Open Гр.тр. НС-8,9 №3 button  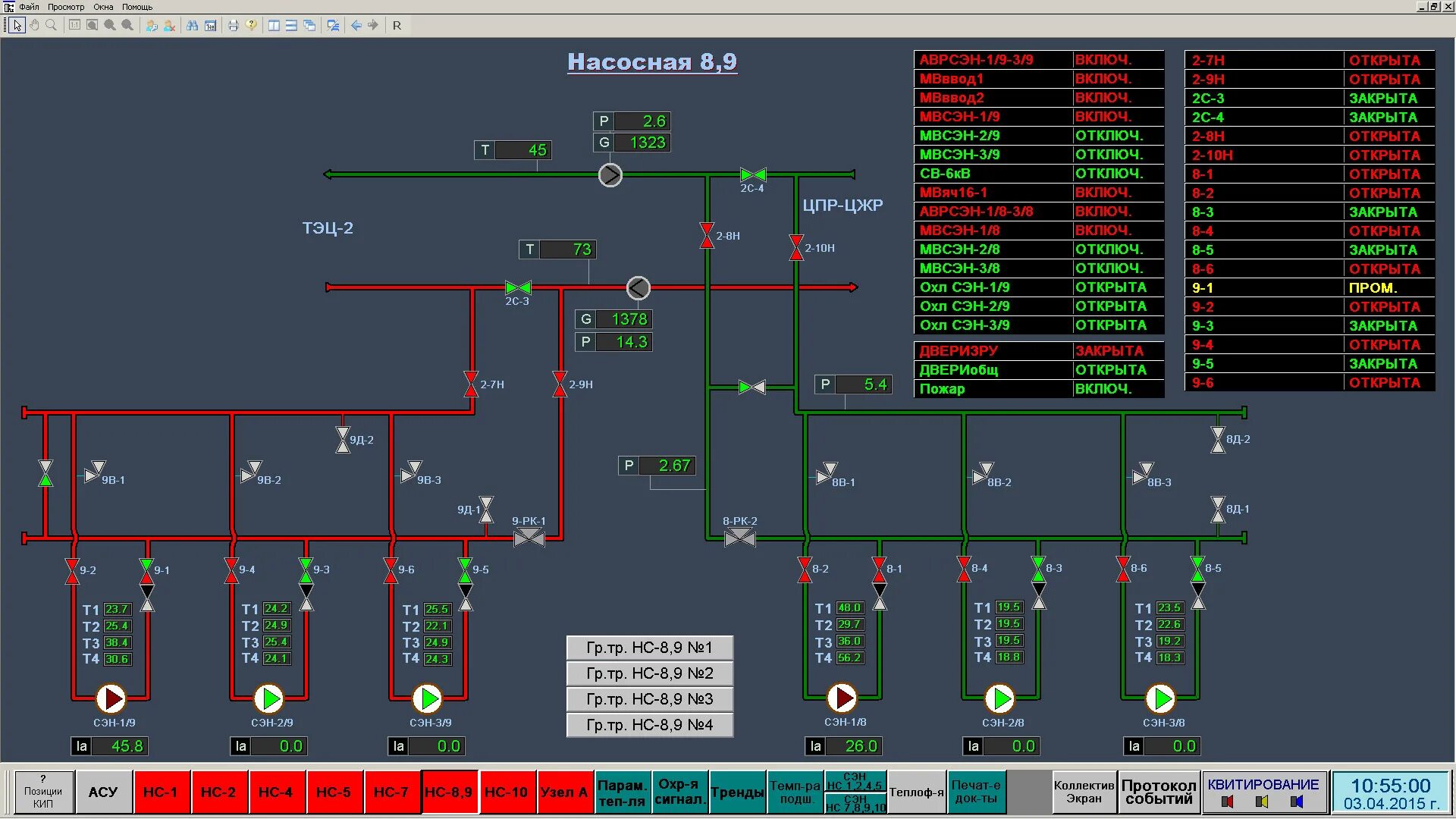[649, 699]
